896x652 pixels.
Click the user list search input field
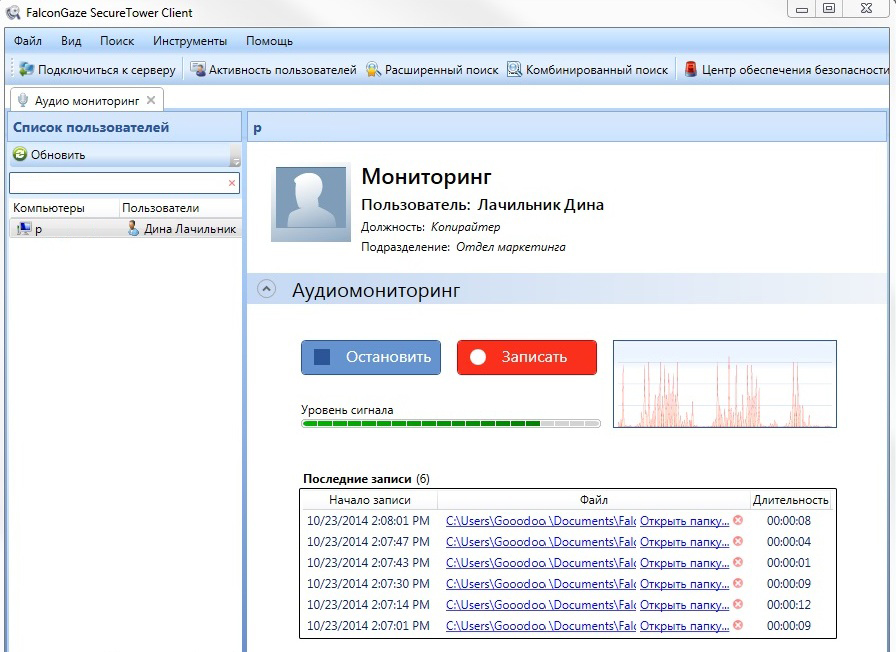118,184
